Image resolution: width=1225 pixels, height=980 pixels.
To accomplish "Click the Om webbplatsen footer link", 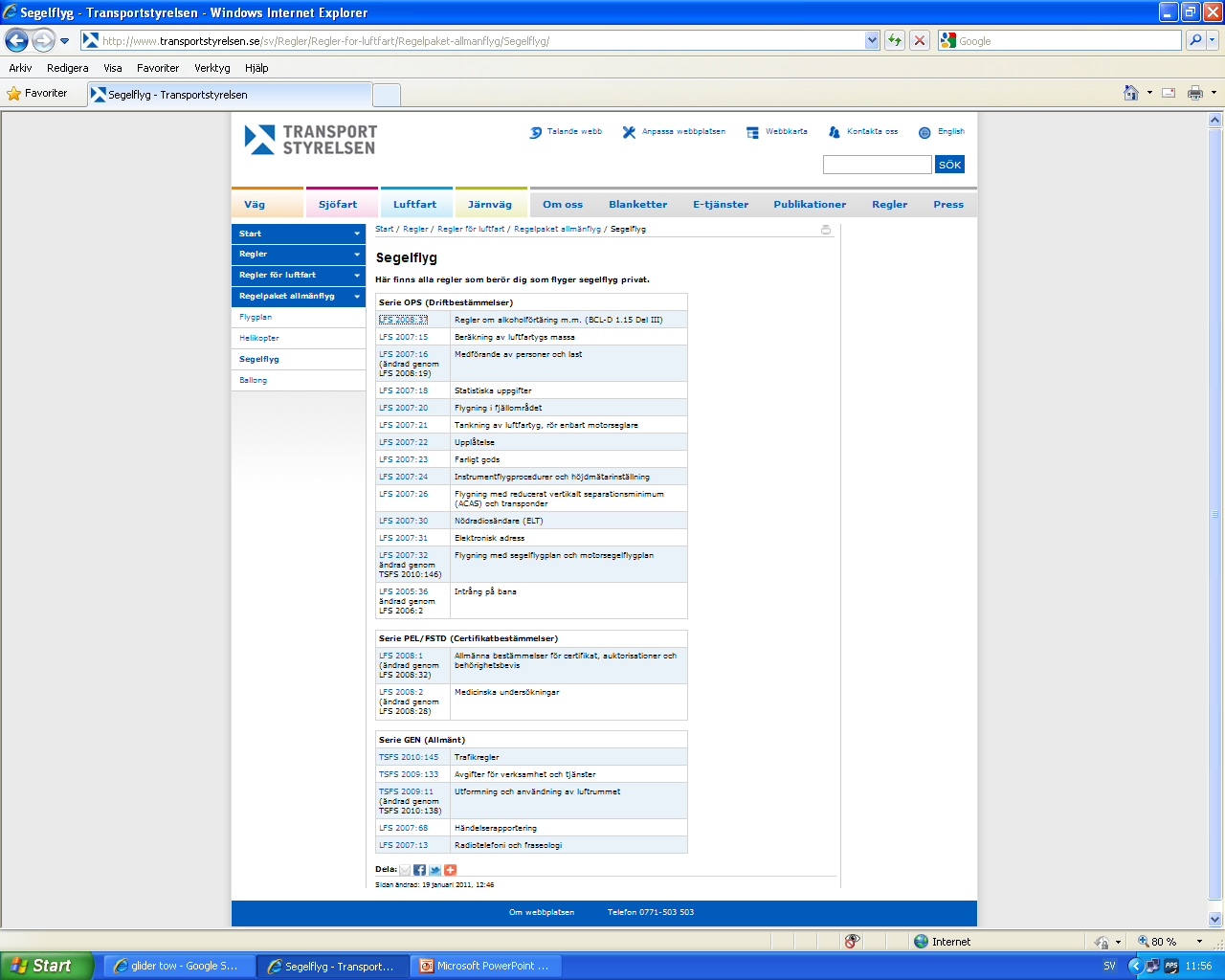I will click(542, 912).
